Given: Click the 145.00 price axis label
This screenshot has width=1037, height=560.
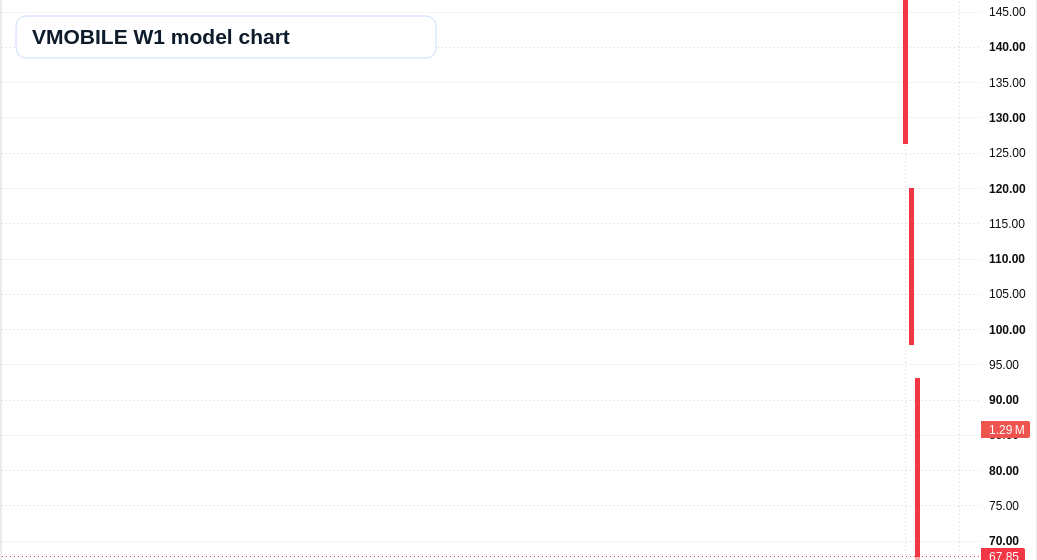Looking at the screenshot, I should click(x=1007, y=12).
